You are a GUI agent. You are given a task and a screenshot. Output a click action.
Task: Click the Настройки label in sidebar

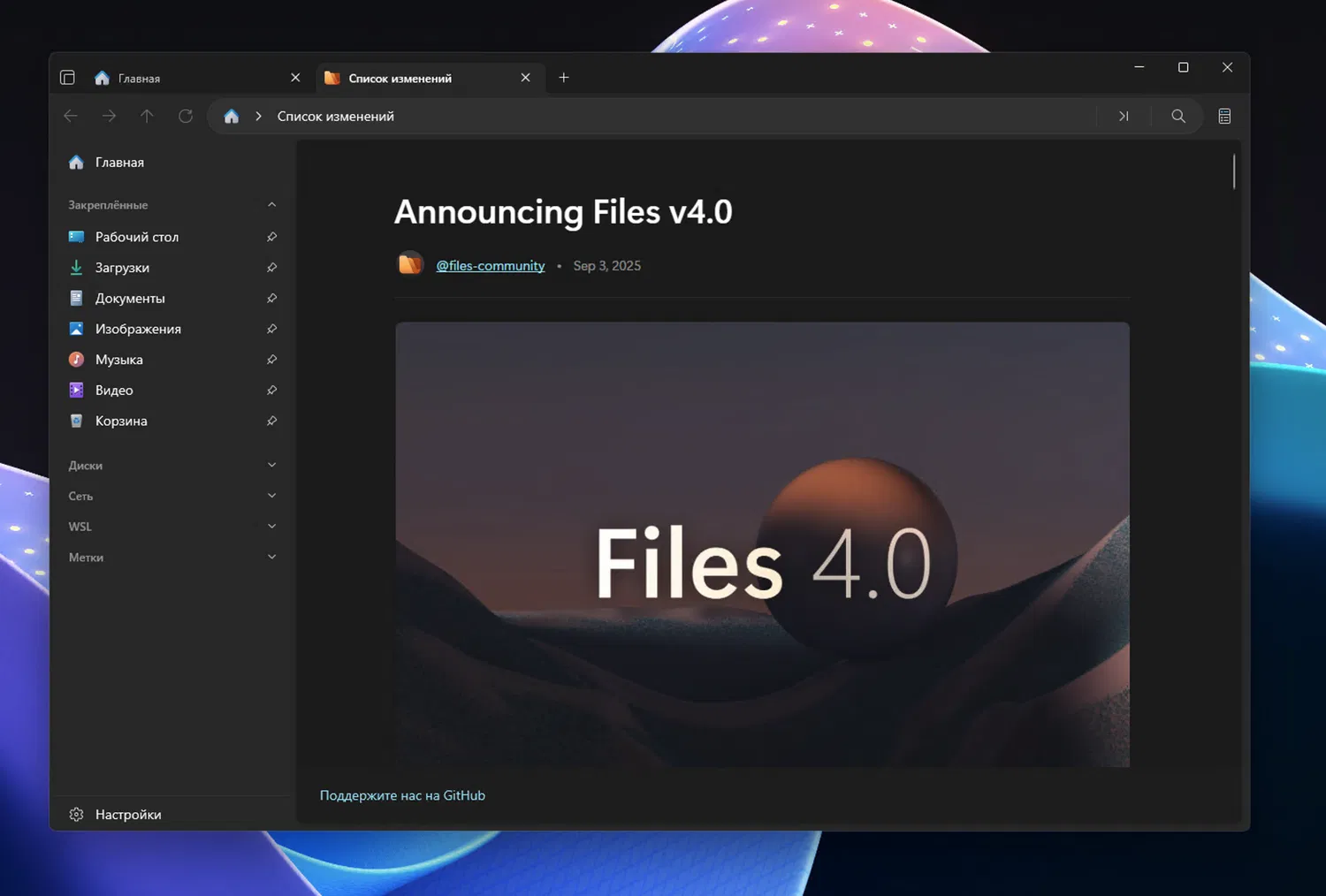[128, 815]
